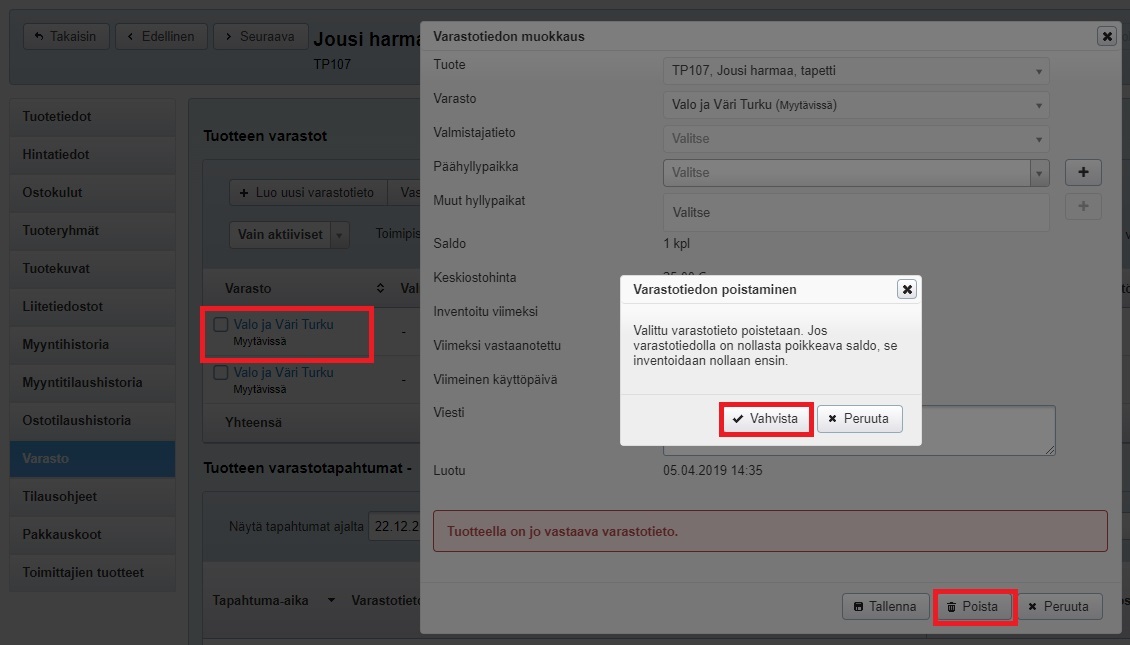Go to the previous product with Edellinen
The height and width of the screenshot is (645, 1130).
(160, 37)
